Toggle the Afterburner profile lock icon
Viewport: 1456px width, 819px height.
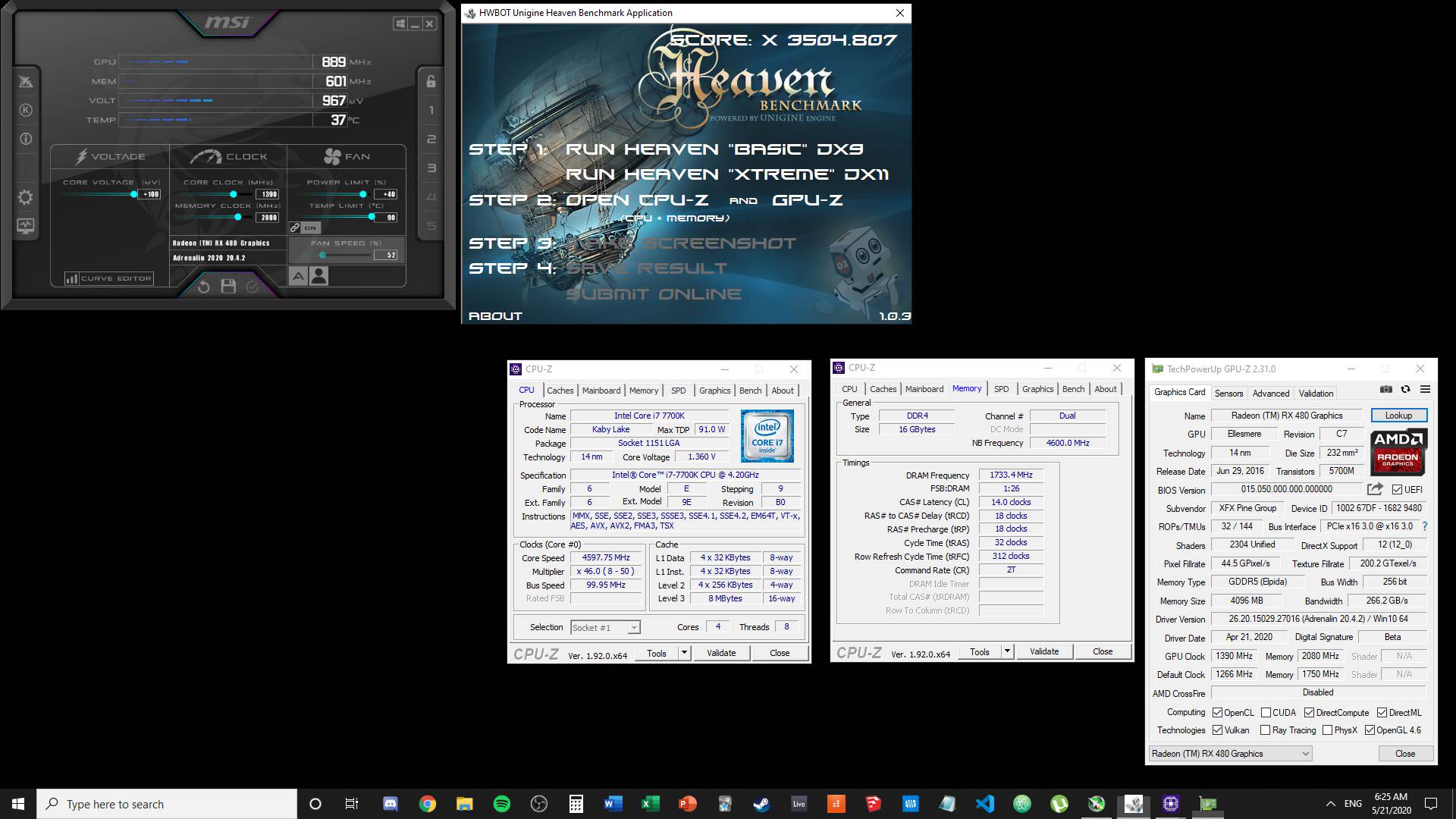pyautogui.click(x=431, y=81)
